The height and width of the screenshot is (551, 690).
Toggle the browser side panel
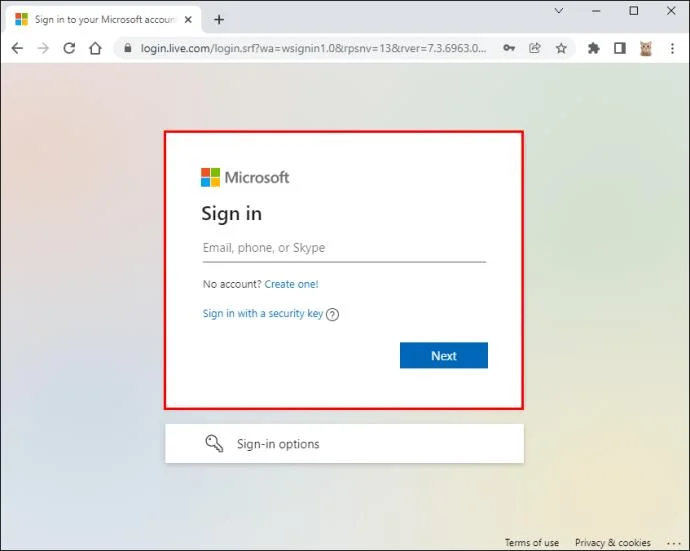click(620, 48)
